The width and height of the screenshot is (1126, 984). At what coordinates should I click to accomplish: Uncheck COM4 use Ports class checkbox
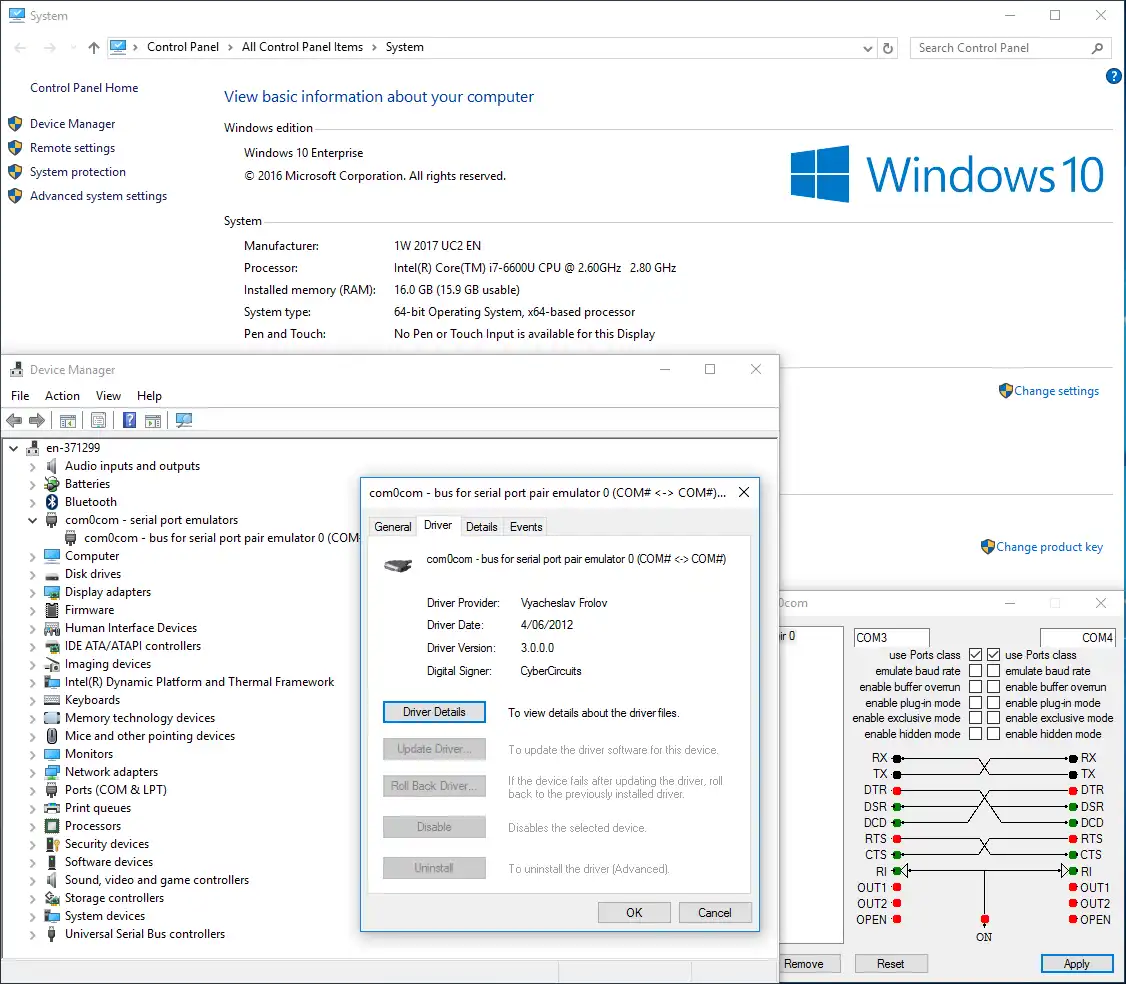point(993,655)
